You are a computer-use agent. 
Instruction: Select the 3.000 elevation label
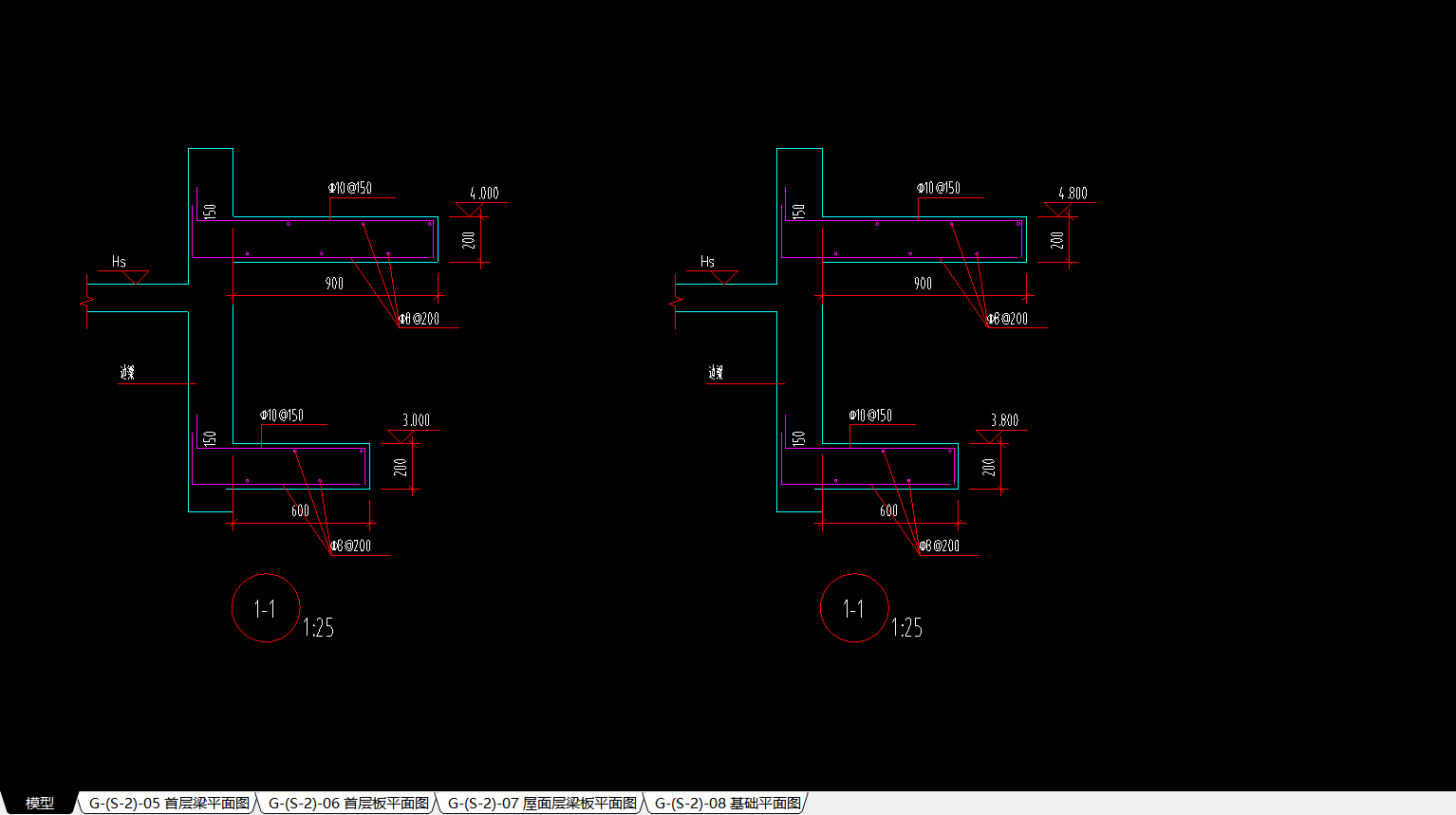[x=416, y=420]
